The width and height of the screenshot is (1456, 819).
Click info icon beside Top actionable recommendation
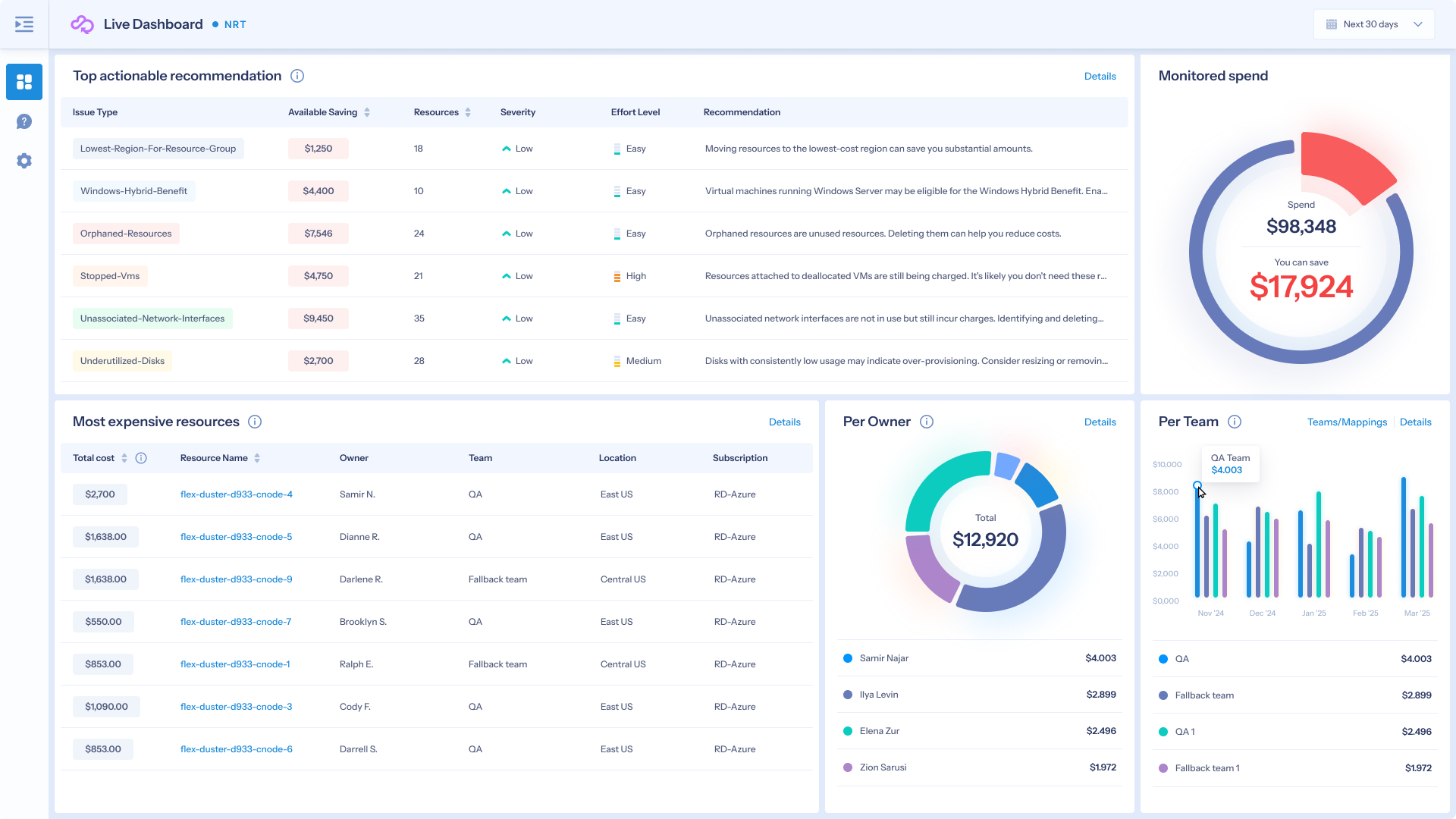[297, 76]
